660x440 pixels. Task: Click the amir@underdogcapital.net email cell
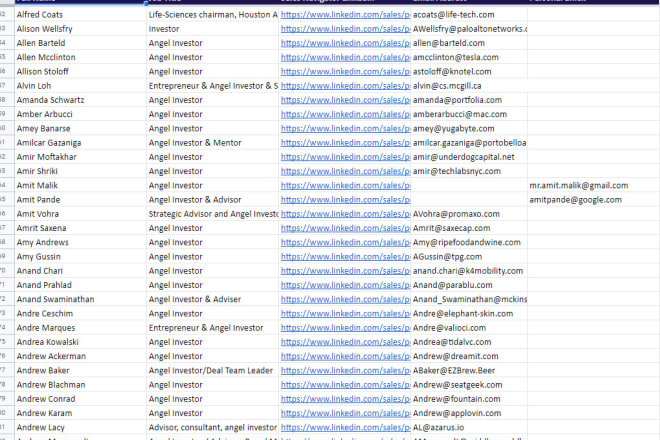coord(469,157)
